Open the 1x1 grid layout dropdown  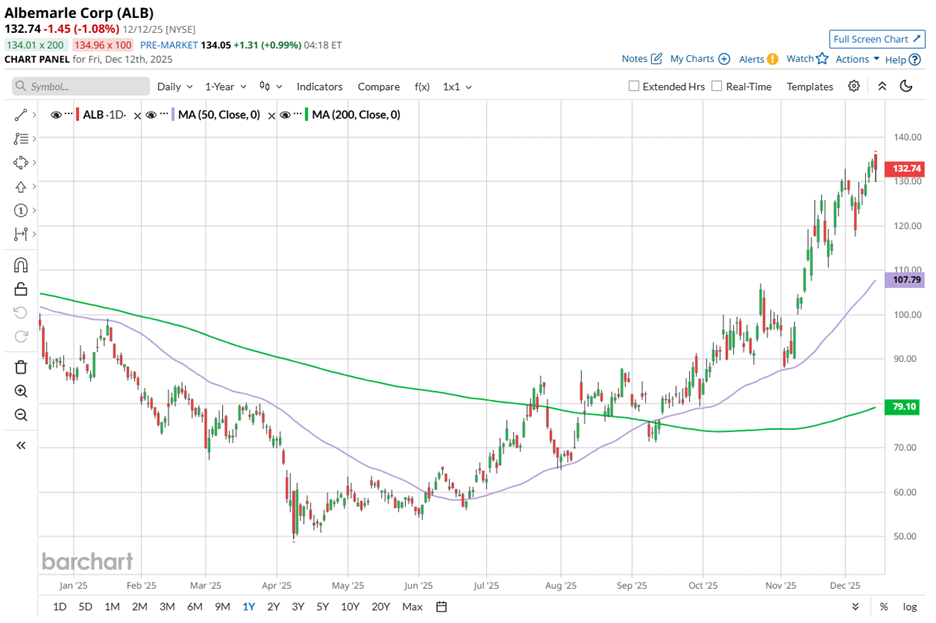tap(457, 87)
